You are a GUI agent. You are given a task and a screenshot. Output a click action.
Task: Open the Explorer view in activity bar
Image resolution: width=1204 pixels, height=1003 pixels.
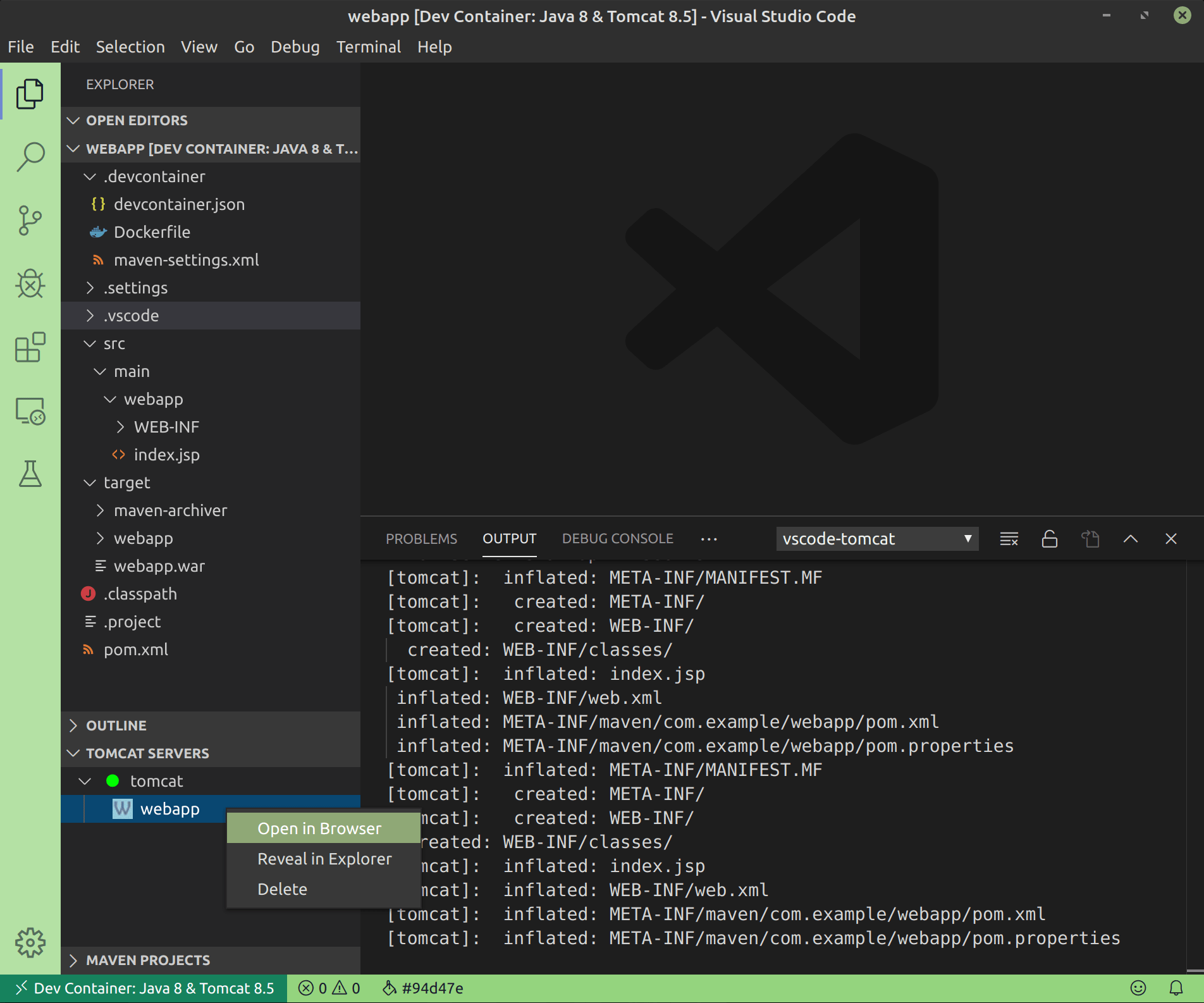30,94
